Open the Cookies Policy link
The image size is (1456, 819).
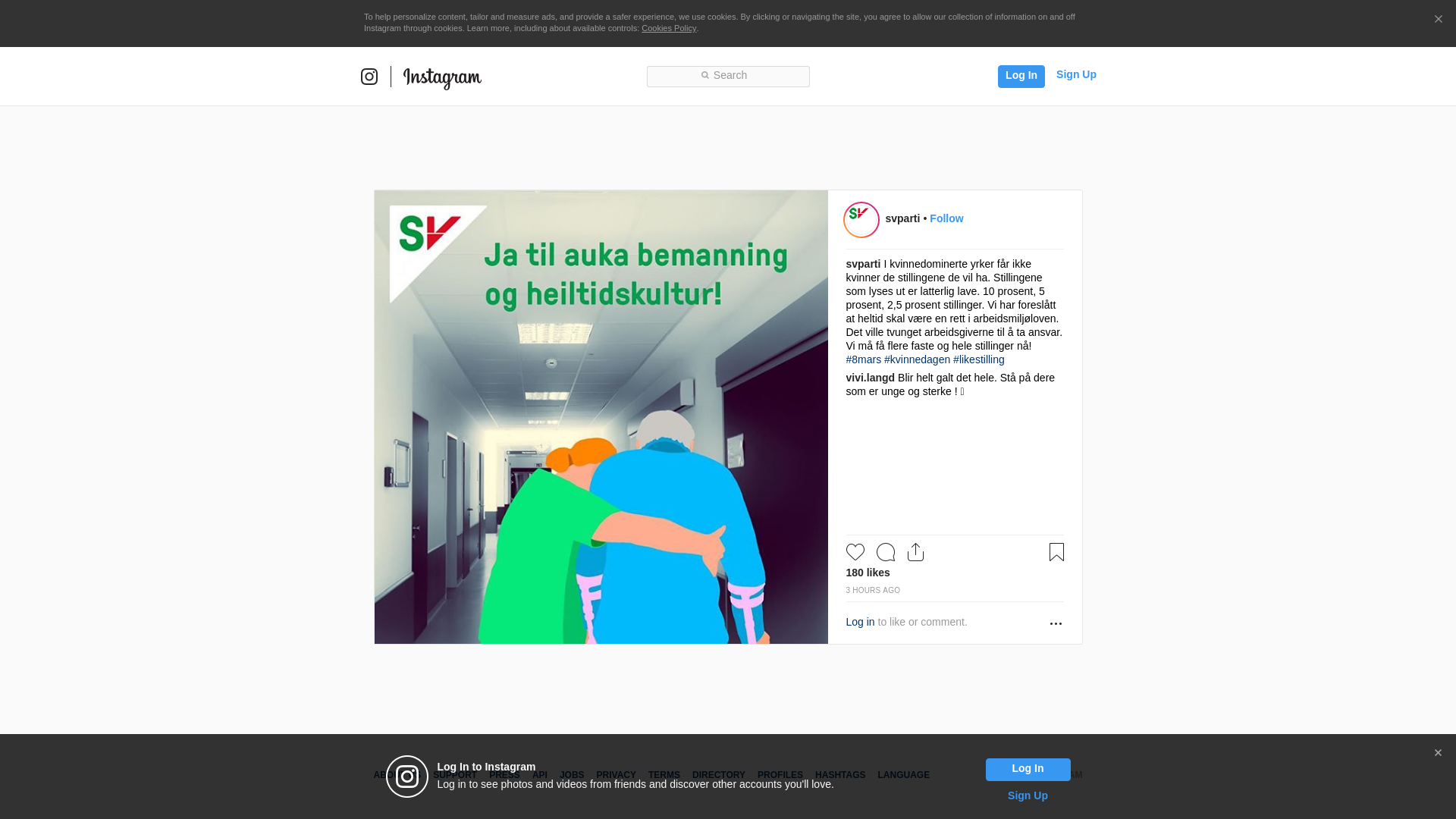[x=668, y=28]
